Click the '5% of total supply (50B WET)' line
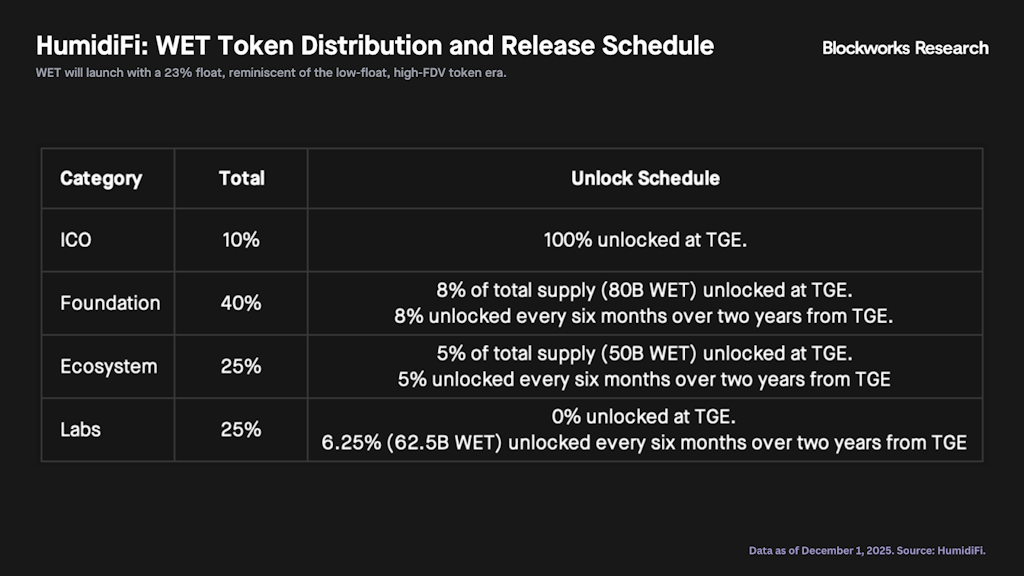 coord(645,355)
